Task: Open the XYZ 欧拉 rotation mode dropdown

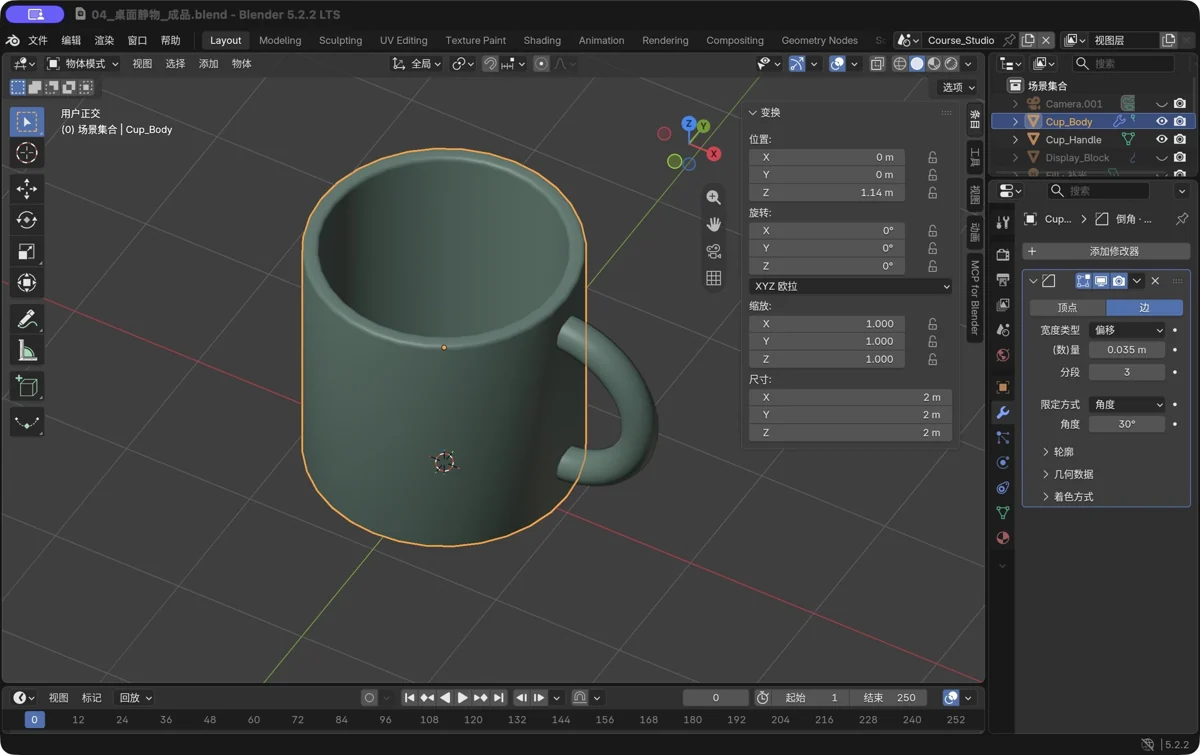Action: 851,287
